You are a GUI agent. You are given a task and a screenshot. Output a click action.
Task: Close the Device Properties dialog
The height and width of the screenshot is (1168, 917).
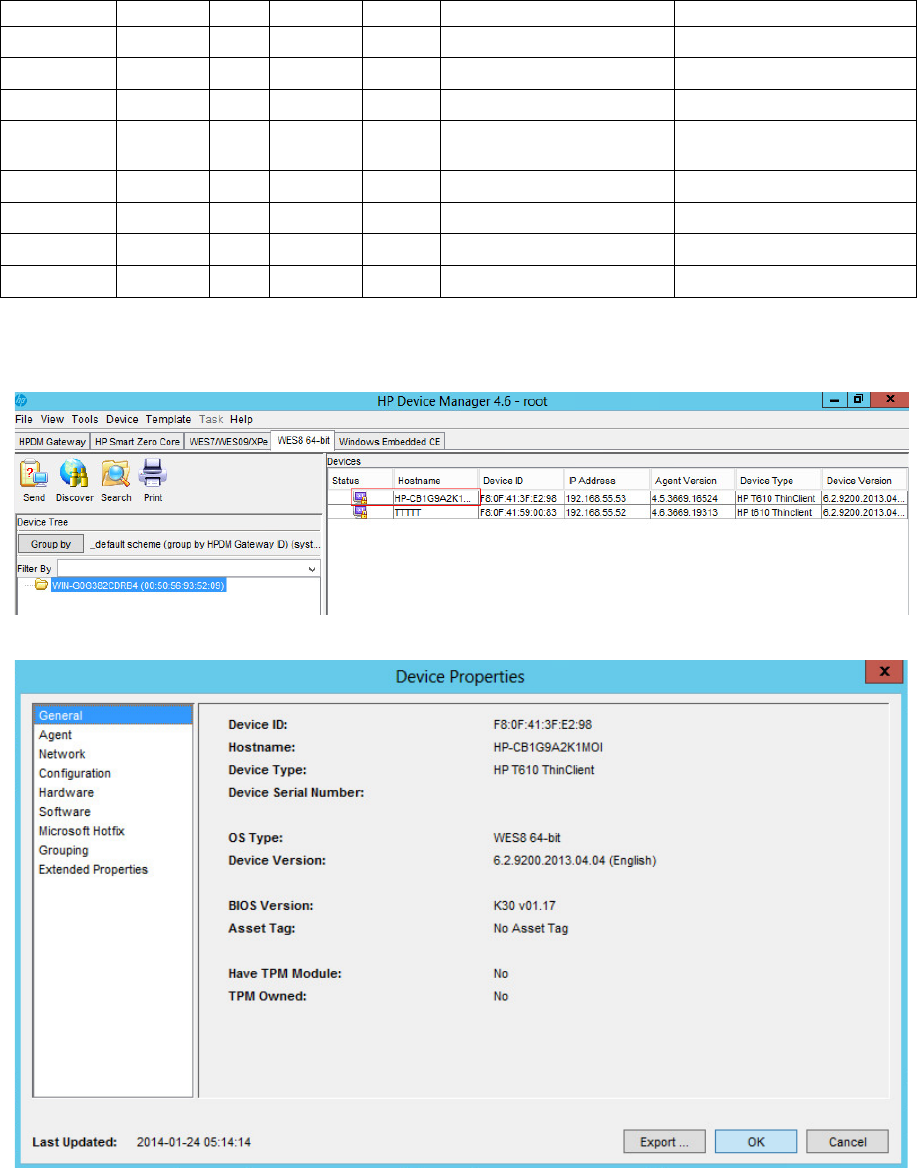[885, 674]
